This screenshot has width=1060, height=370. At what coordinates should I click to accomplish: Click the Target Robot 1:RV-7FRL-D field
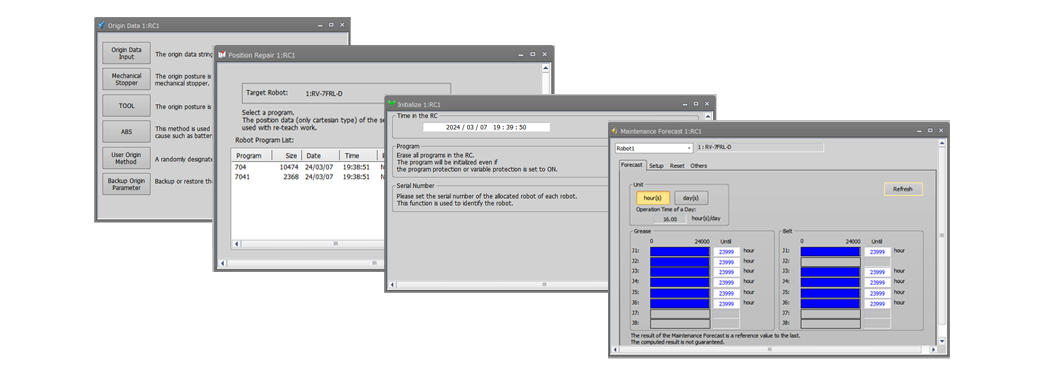(346, 93)
